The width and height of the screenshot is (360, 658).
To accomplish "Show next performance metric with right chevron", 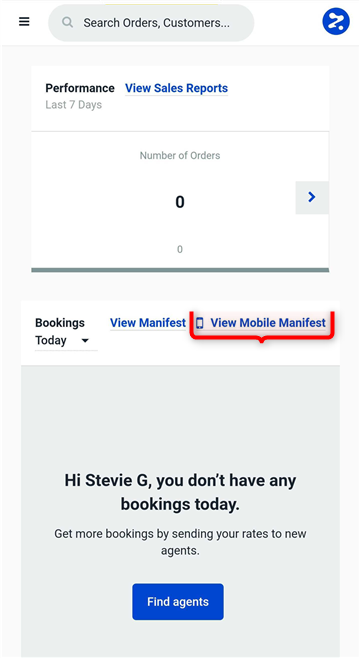I will (x=312, y=197).
